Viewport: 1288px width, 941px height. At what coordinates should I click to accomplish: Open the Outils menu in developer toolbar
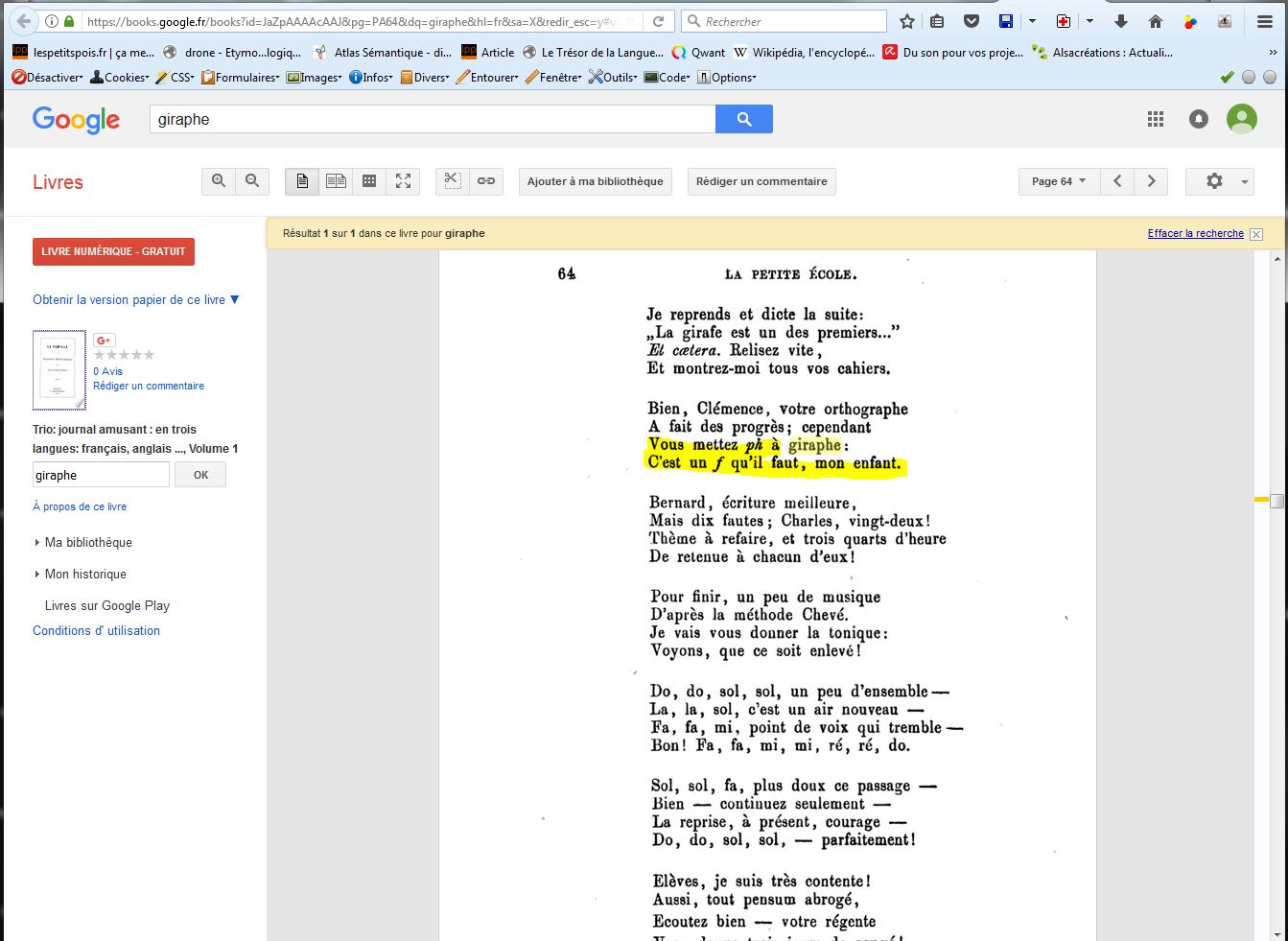613,78
